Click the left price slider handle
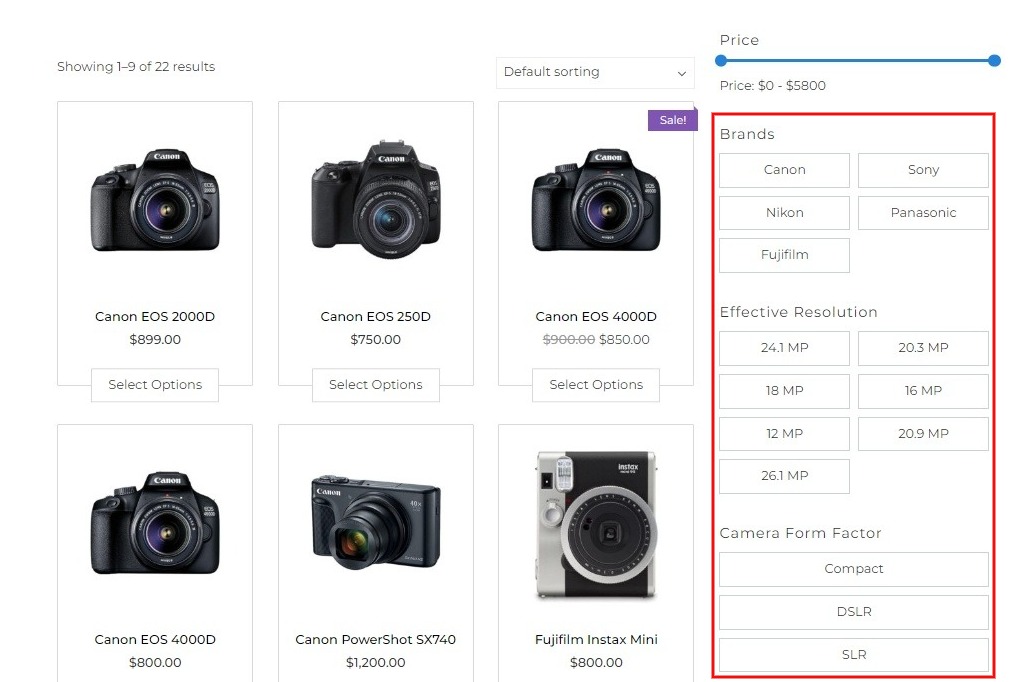This screenshot has height=682, width=1027. tap(721, 61)
